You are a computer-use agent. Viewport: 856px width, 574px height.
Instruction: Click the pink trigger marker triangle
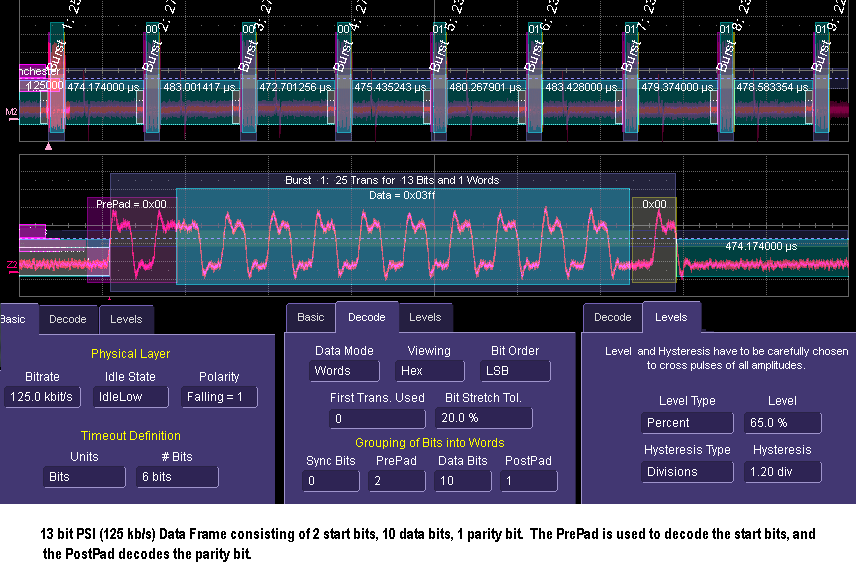[x=48, y=147]
